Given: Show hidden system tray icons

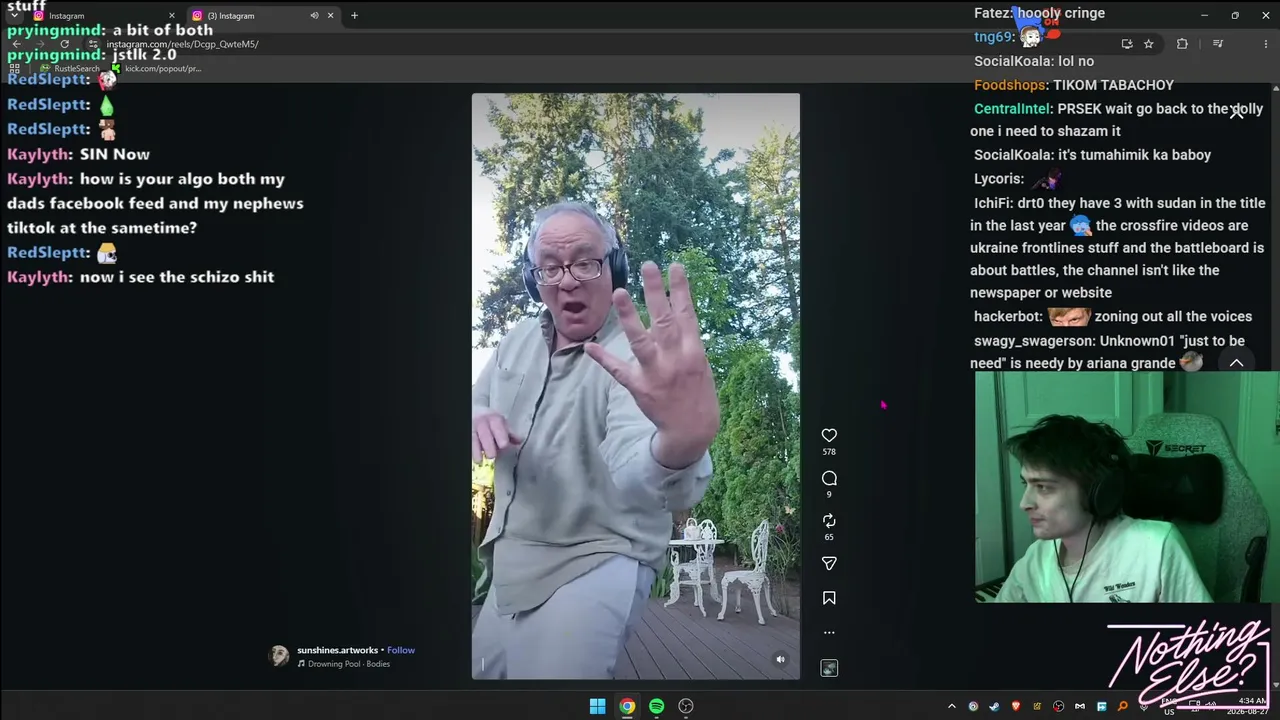Looking at the screenshot, I should tap(951, 707).
